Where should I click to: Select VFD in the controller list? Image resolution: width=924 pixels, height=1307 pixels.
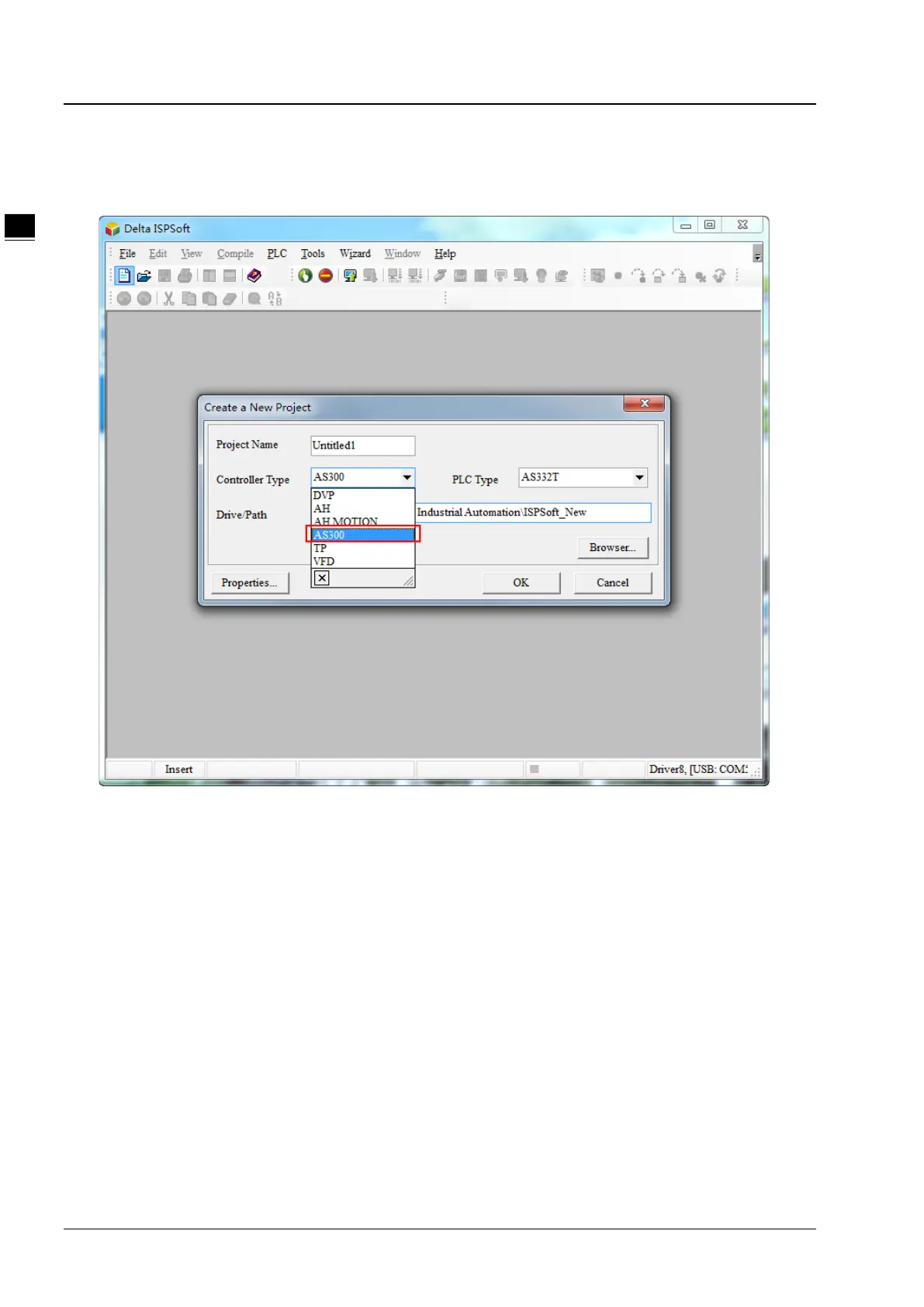coord(362,561)
